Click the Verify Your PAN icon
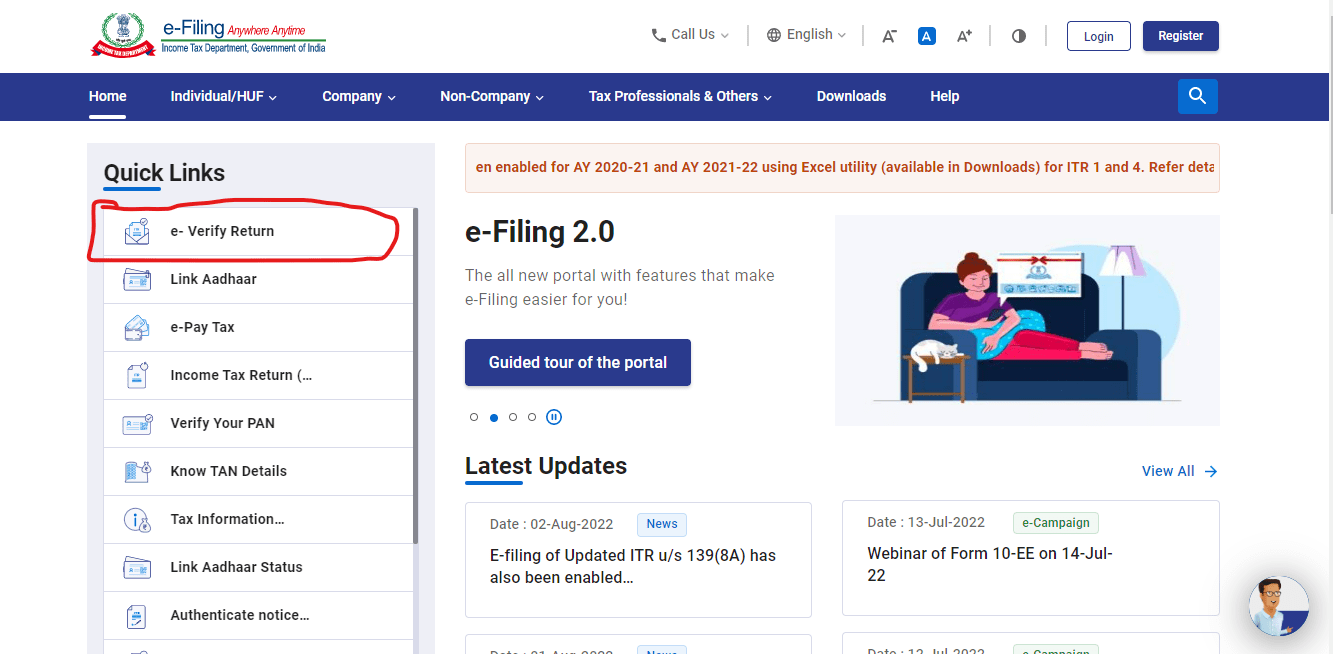This screenshot has height=654, width=1333. click(x=137, y=423)
